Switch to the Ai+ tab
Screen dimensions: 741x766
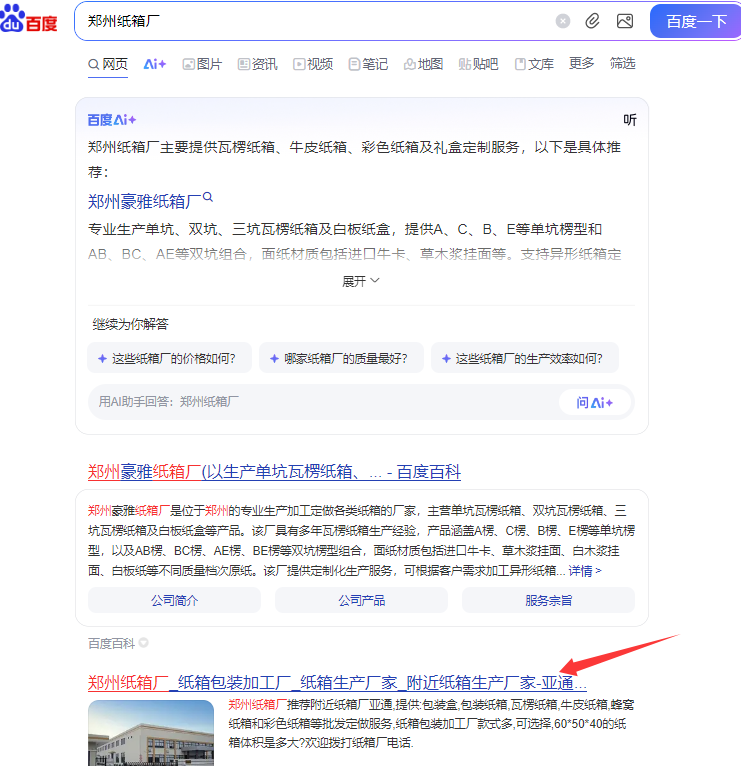pyautogui.click(x=155, y=64)
